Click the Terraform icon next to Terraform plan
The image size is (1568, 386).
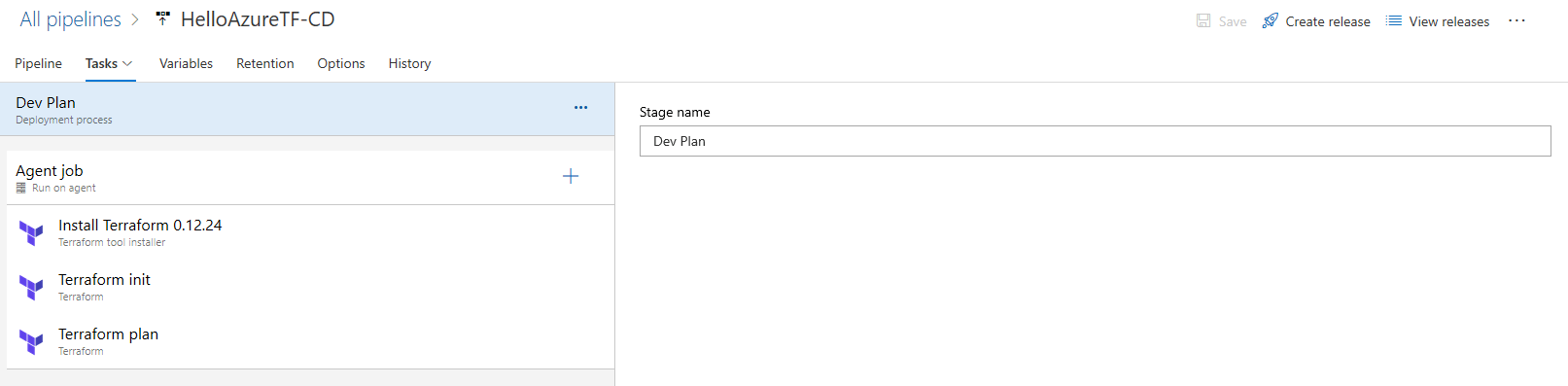point(31,342)
